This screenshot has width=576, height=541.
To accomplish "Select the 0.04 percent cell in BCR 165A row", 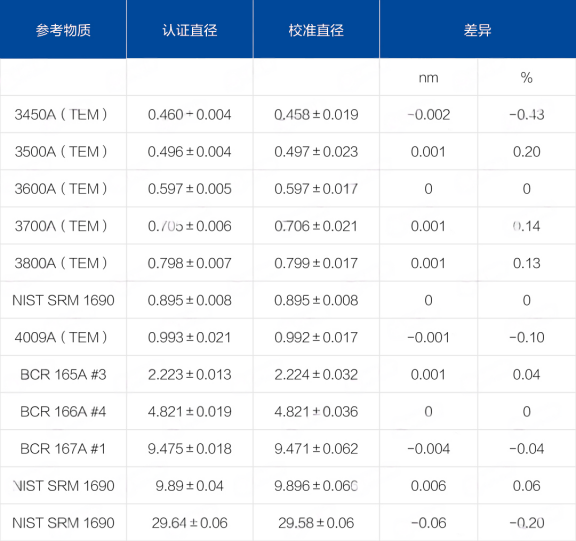I will (526, 374).
